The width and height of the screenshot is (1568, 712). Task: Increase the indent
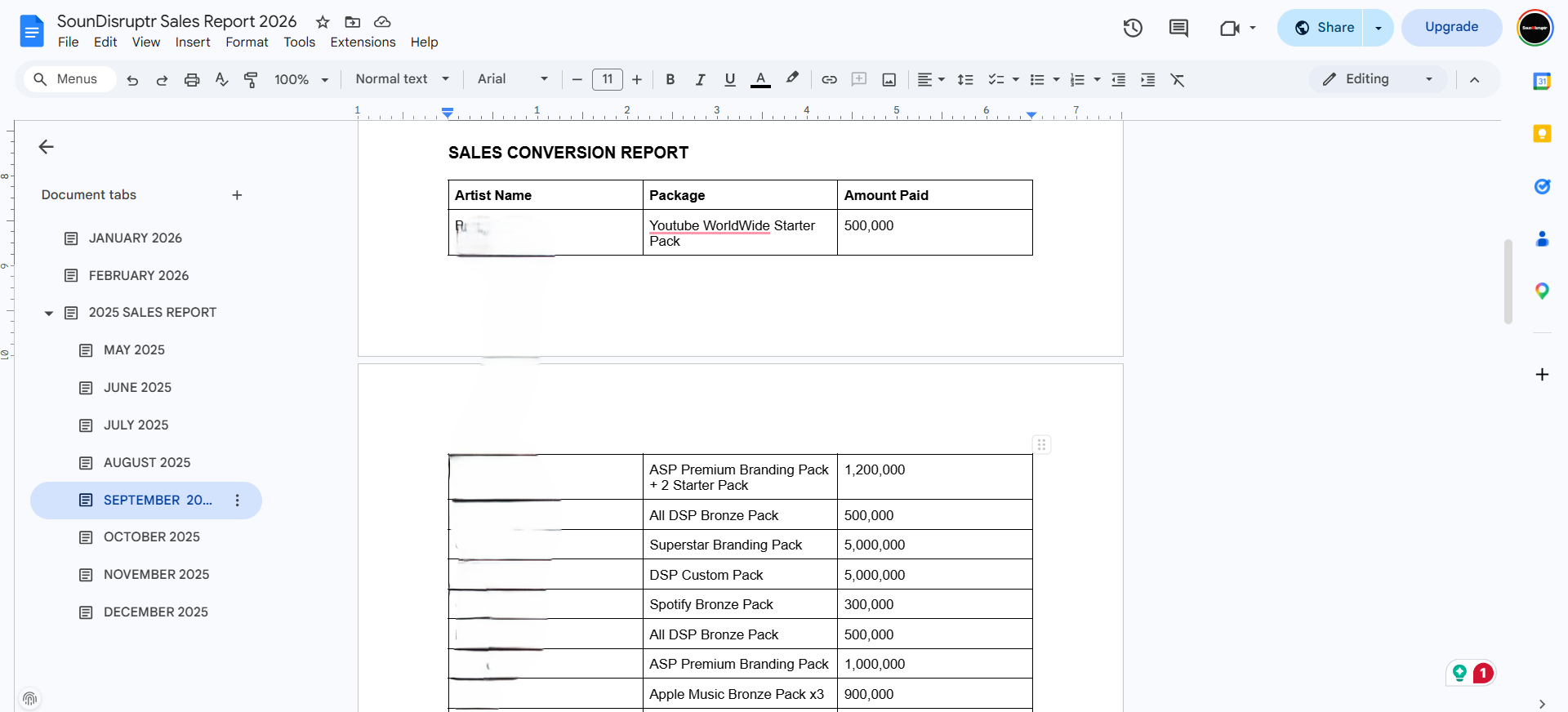(1148, 80)
